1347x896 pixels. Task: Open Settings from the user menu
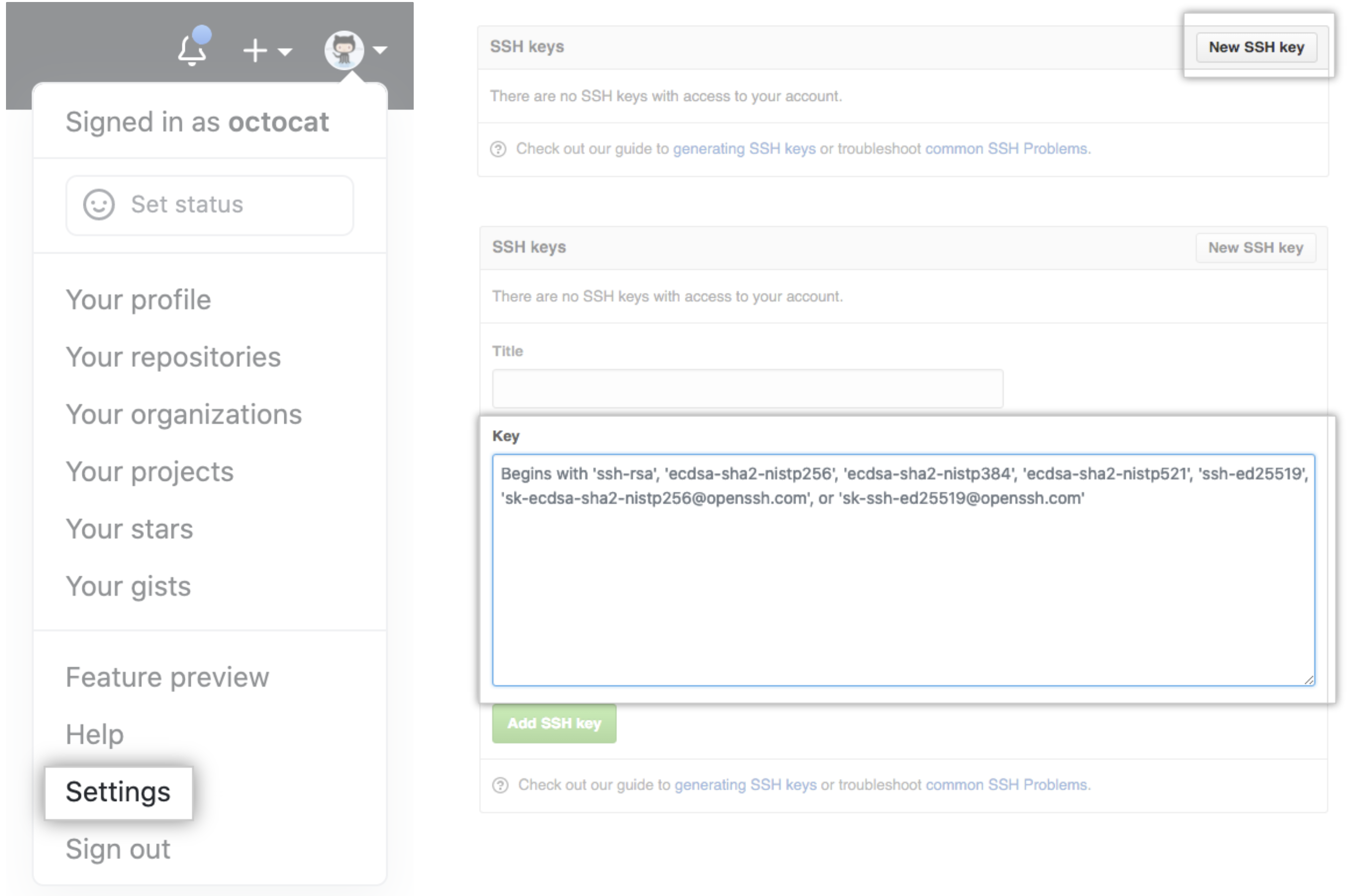point(118,792)
